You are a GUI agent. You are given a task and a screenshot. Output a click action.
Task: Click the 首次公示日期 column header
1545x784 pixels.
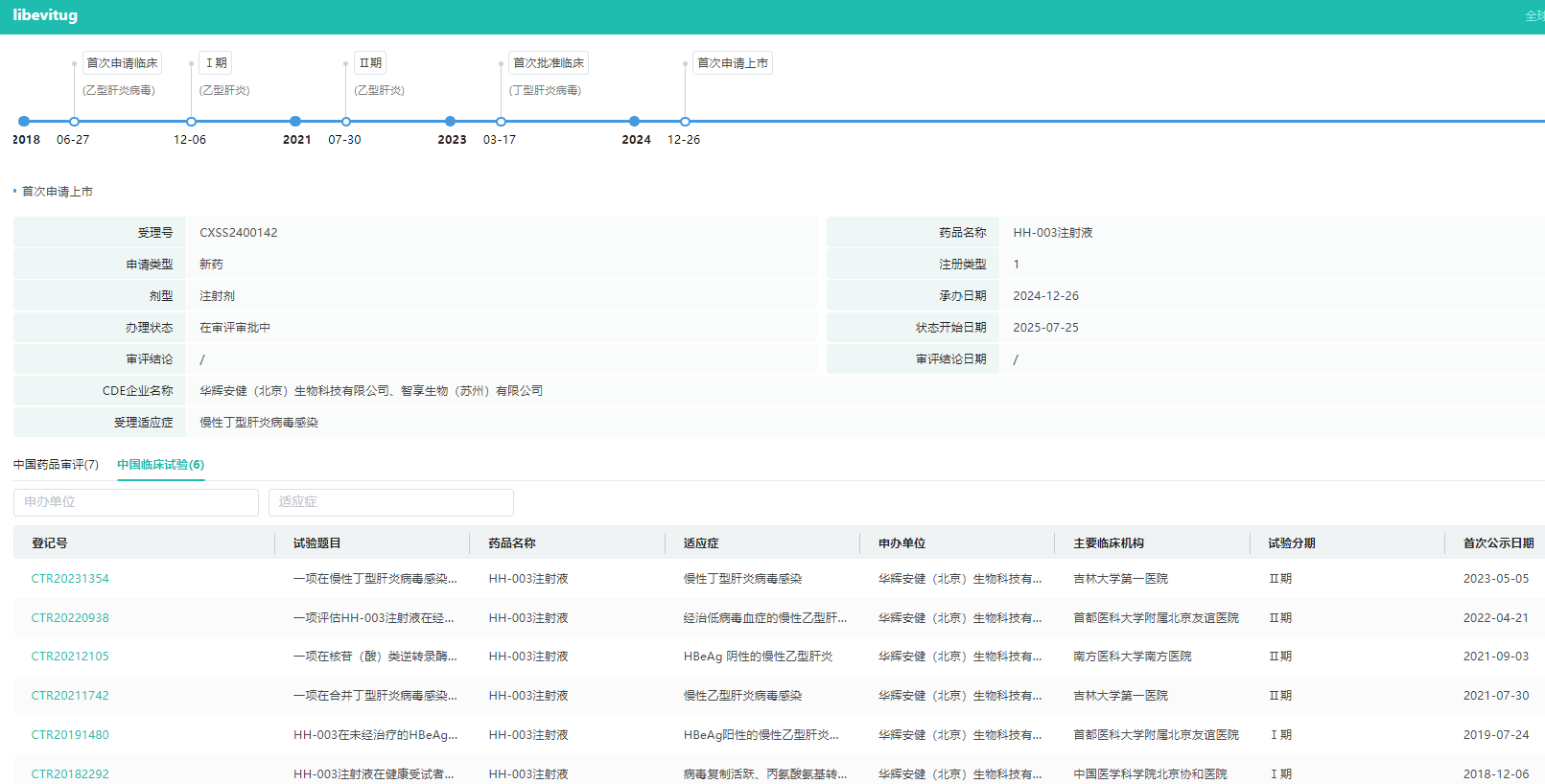[x=1497, y=543]
